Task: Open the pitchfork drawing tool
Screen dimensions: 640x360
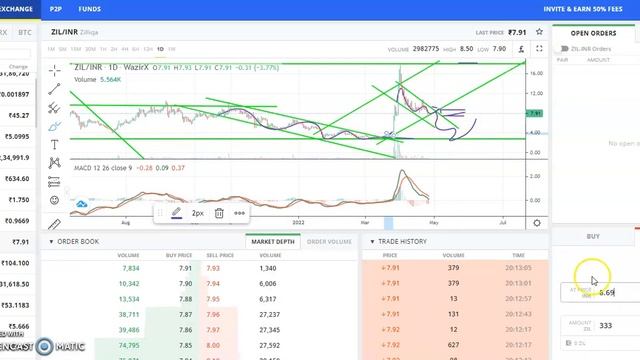Action: (54, 108)
